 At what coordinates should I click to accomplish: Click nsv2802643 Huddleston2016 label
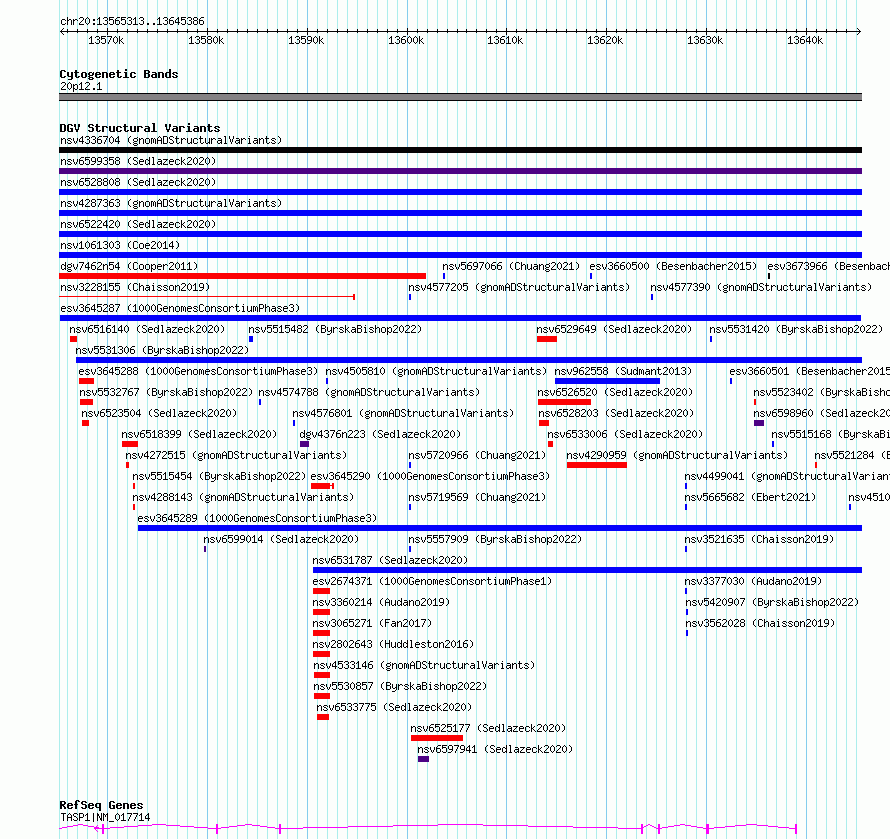pyautogui.click(x=393, y=644)
